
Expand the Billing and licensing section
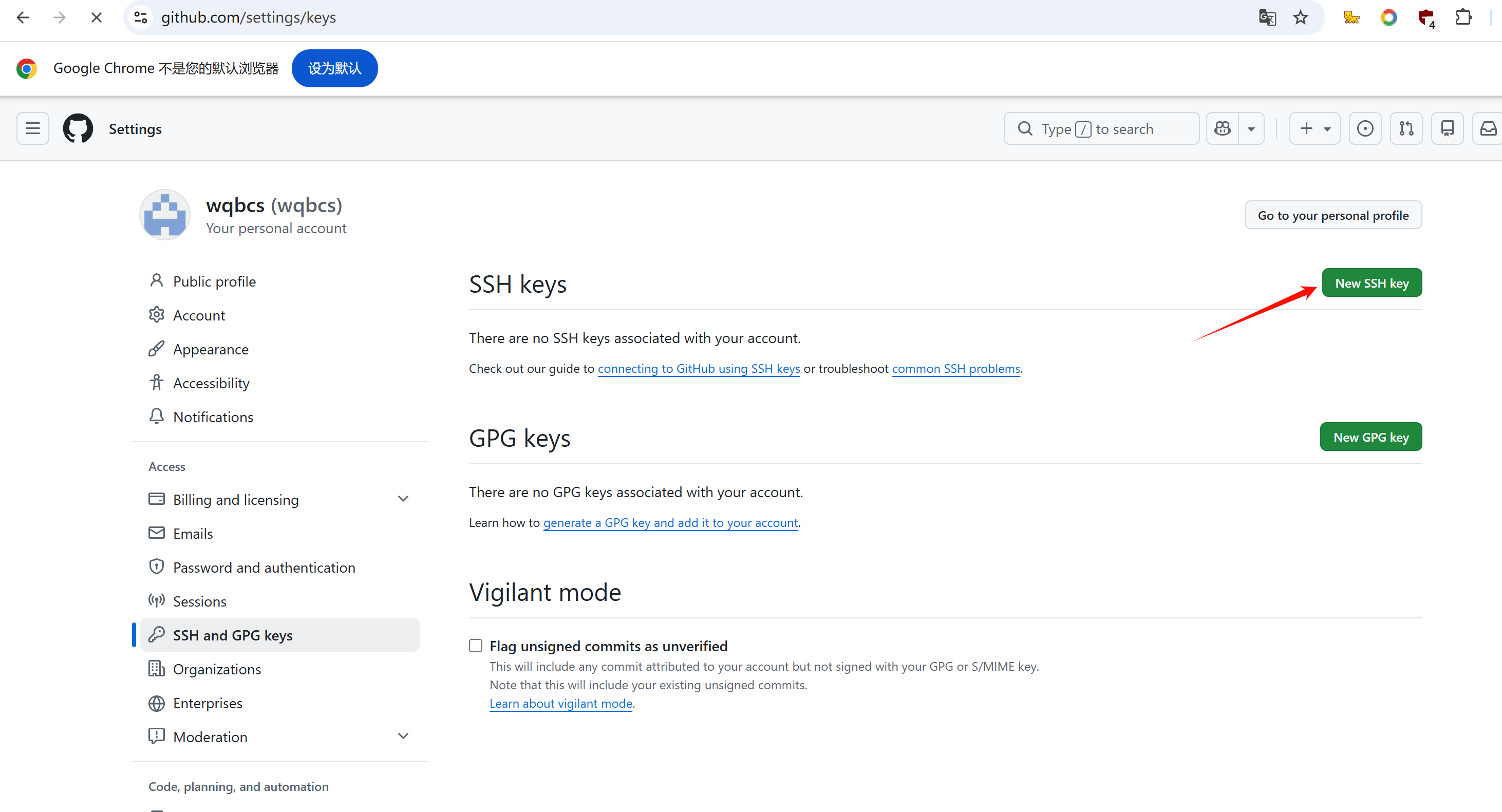click(403, 499)
